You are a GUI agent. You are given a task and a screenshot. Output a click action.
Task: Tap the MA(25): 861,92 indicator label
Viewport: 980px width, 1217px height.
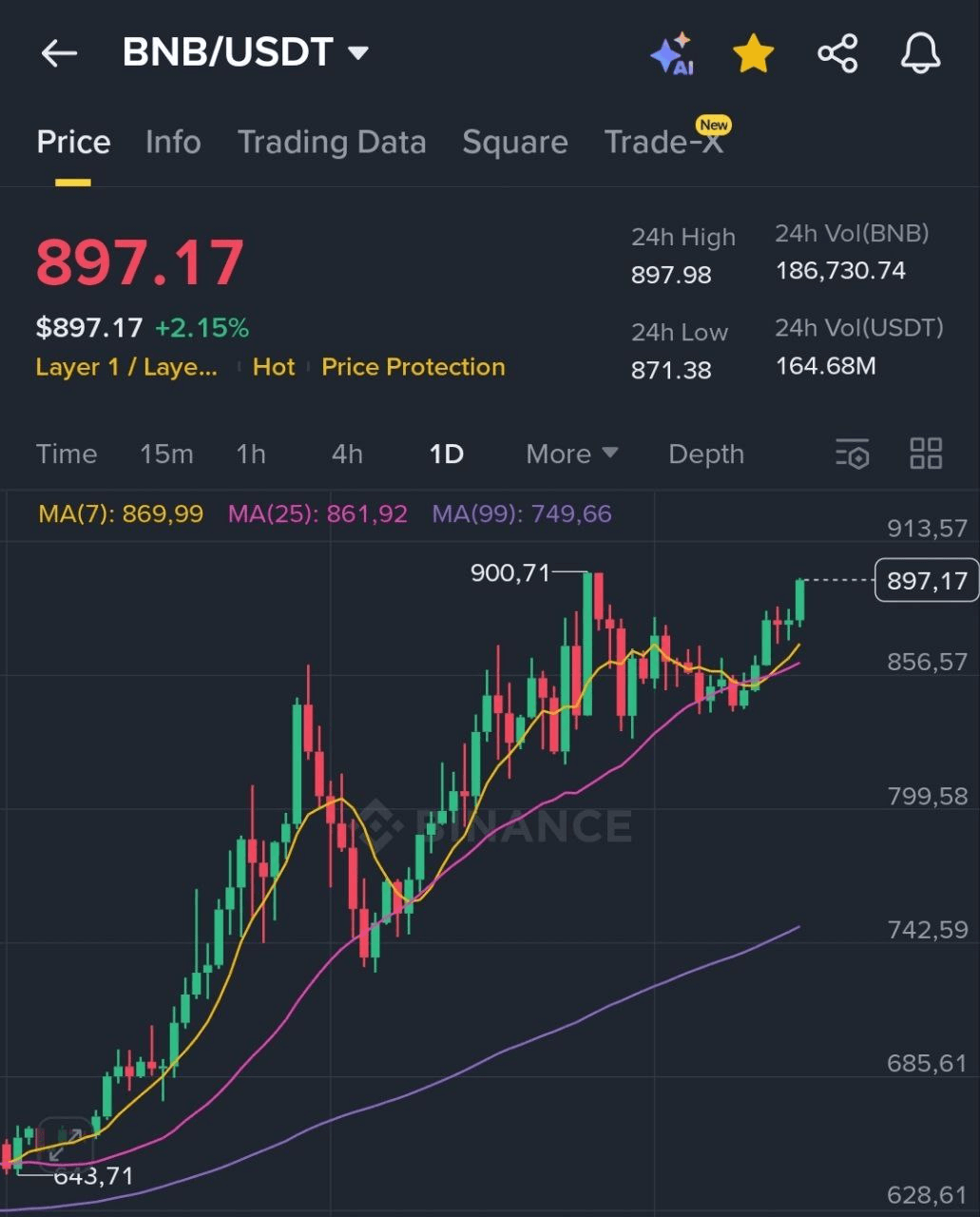[317, 514]
